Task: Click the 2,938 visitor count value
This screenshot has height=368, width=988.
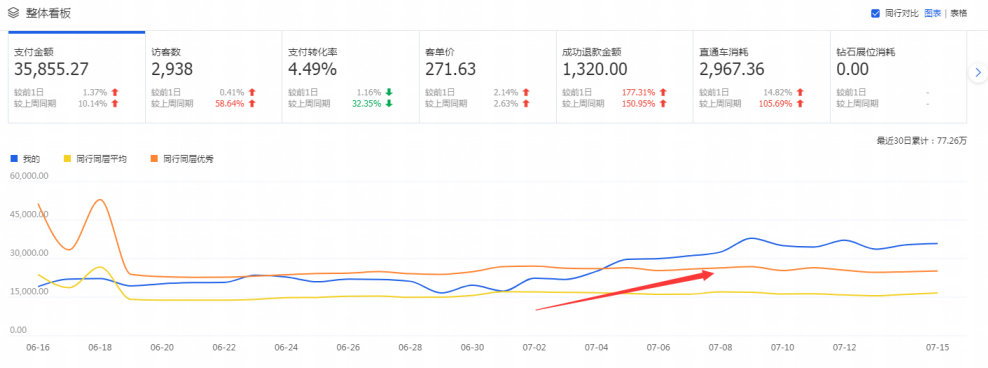Action: coord(172,69)
